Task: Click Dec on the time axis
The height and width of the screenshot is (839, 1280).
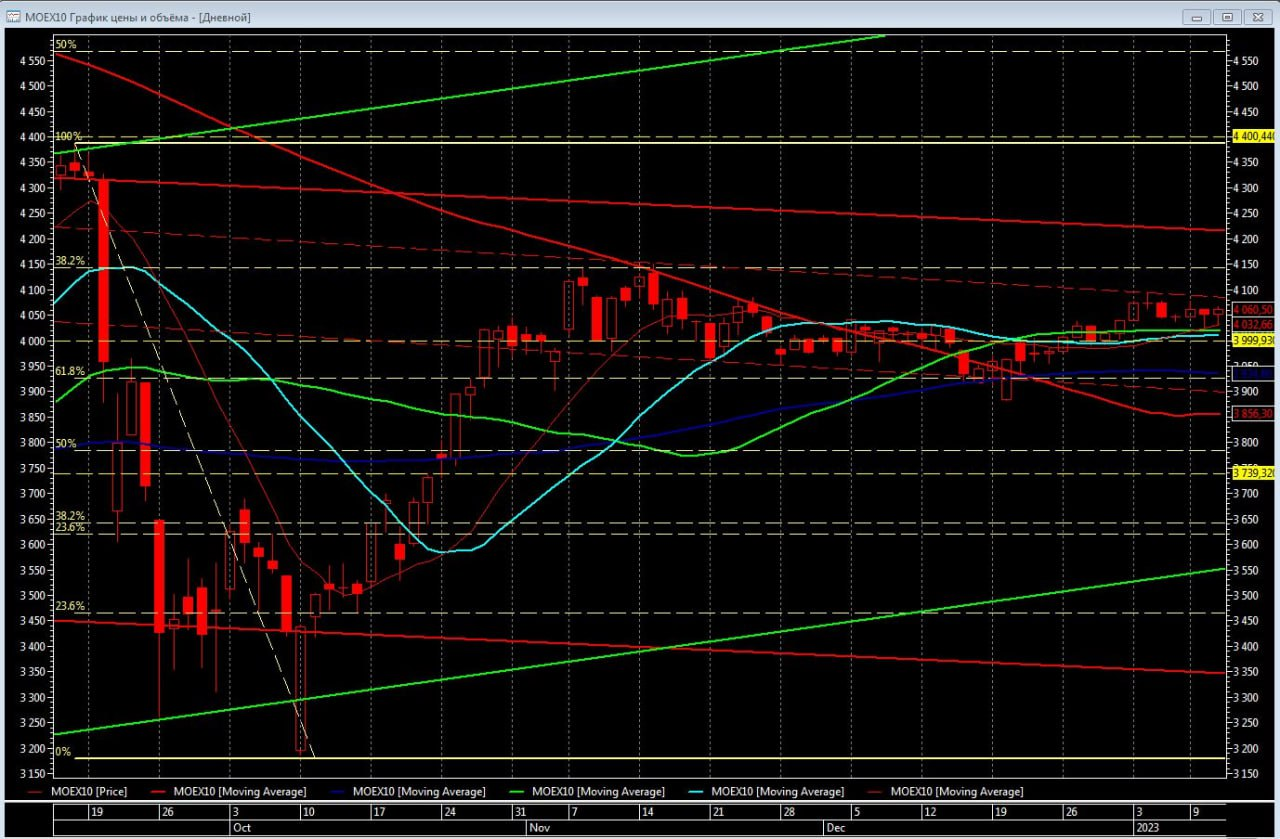Action: click(x=836, y=828)
